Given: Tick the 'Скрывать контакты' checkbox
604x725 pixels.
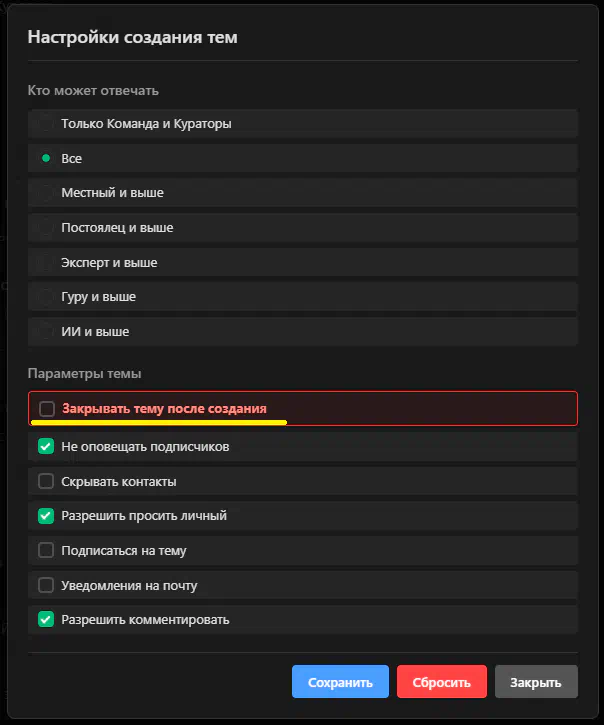Looking at the screenshot, I should (x=46, y=481).
